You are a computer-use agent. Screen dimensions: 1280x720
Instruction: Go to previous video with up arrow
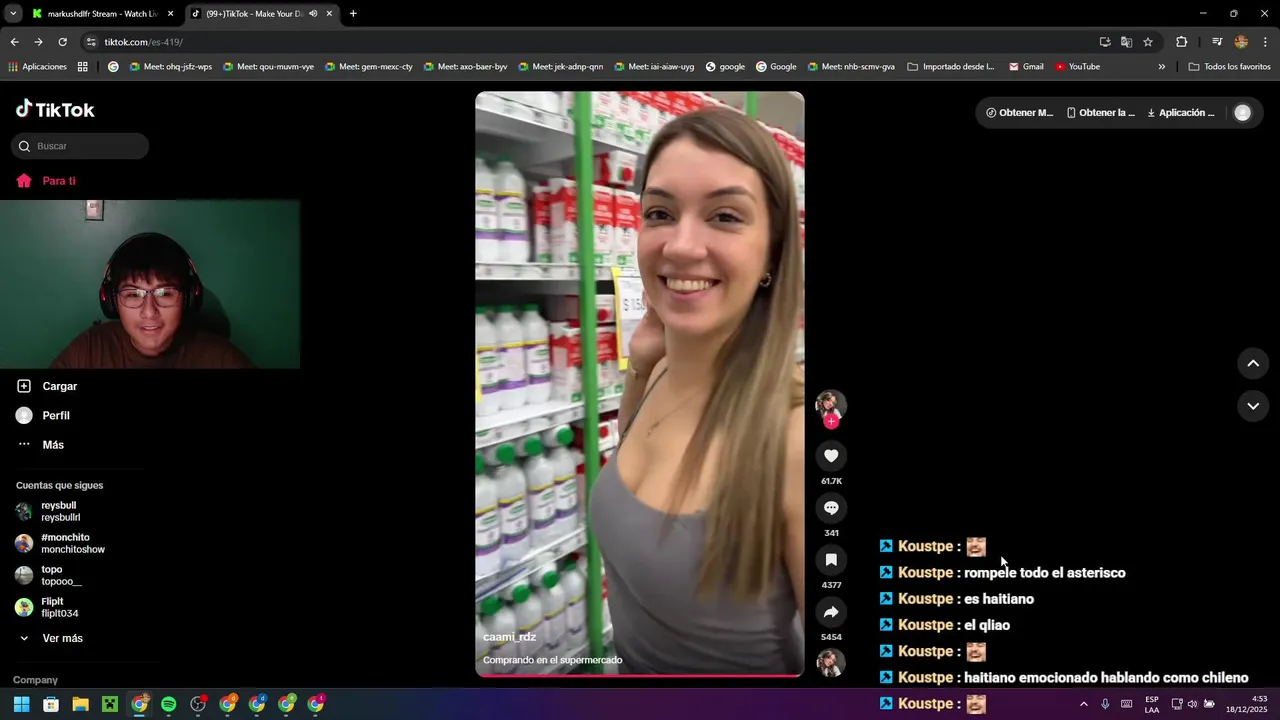click(x=1253, y=363)
